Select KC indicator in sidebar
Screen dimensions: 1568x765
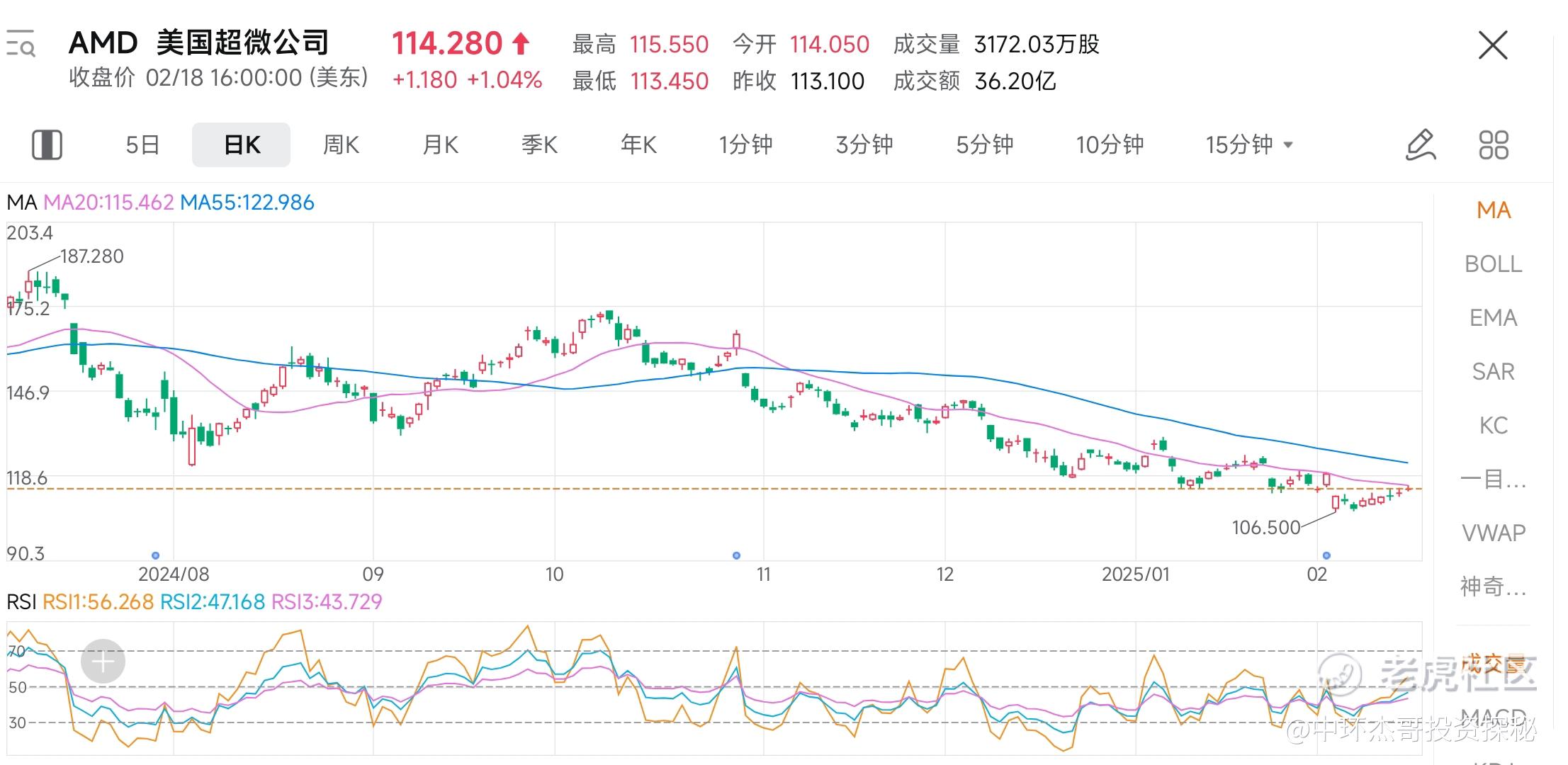click(x=1494, y=425)
